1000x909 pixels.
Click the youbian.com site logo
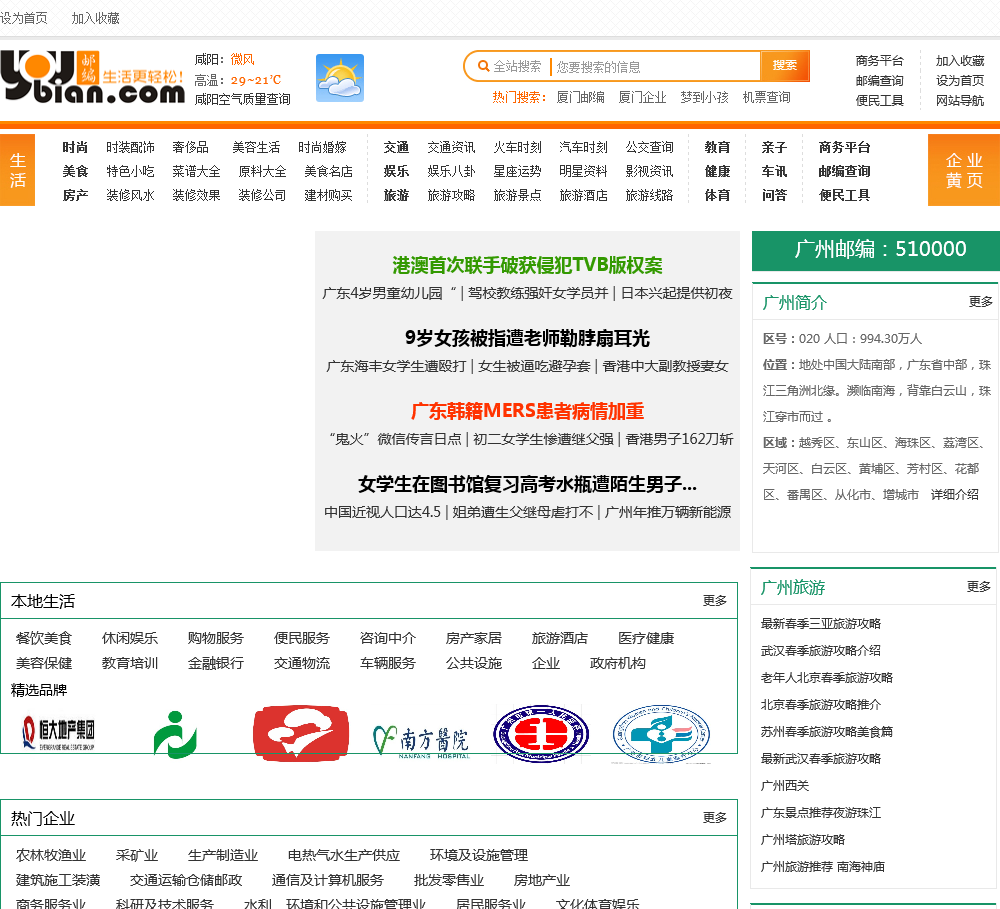point(92,77)
